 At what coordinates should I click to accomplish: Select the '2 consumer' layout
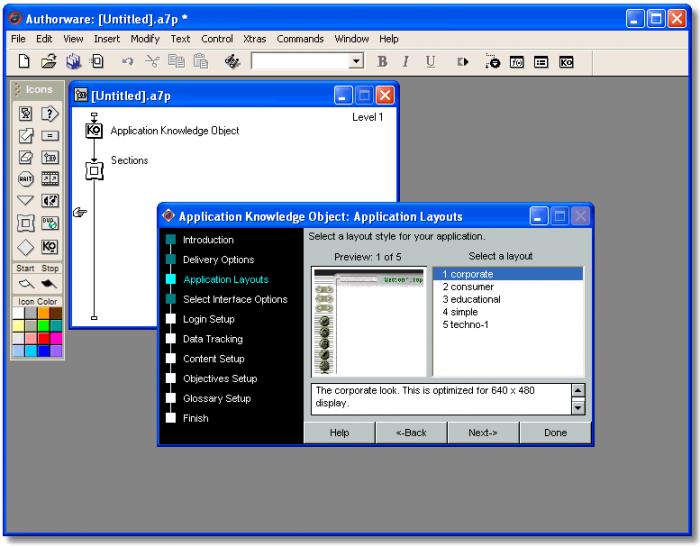coord(508,287)
